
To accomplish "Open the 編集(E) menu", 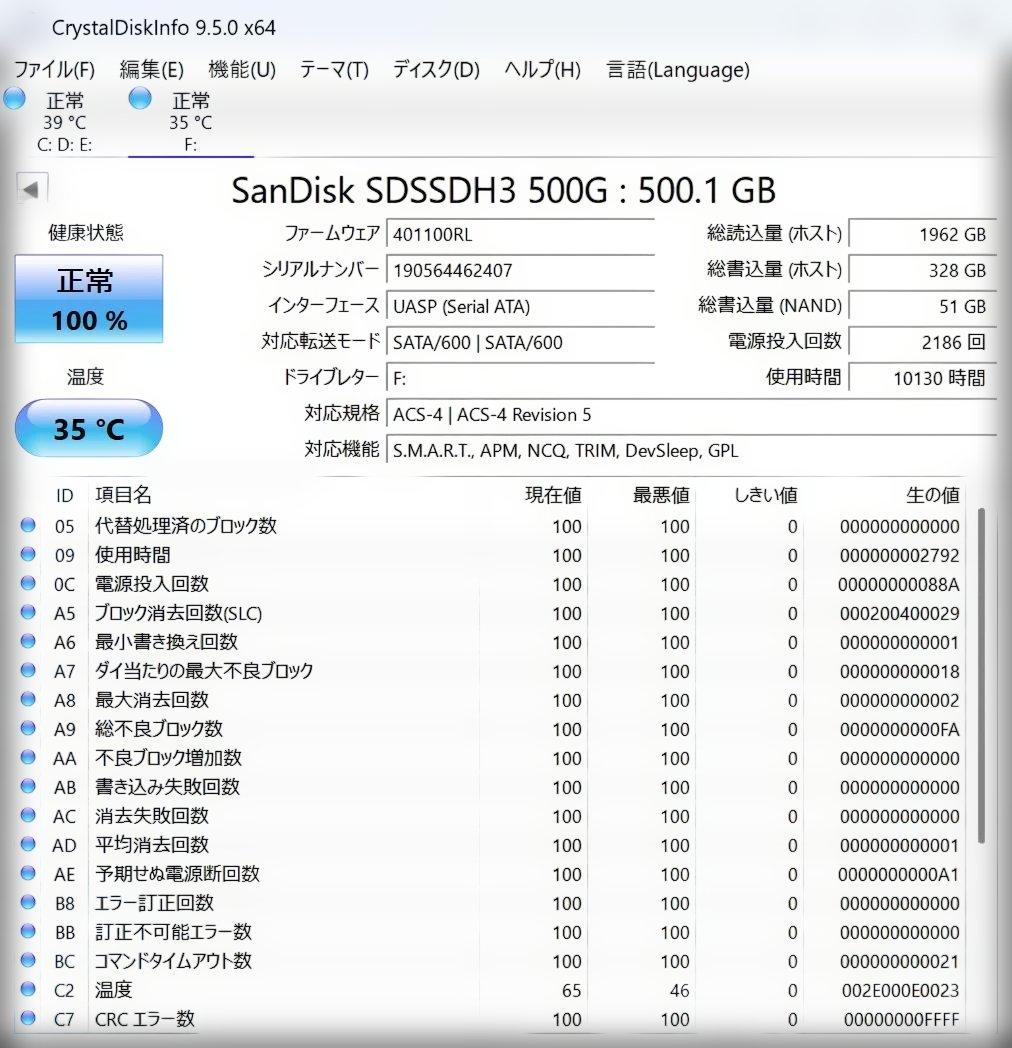I will (152, 70).
